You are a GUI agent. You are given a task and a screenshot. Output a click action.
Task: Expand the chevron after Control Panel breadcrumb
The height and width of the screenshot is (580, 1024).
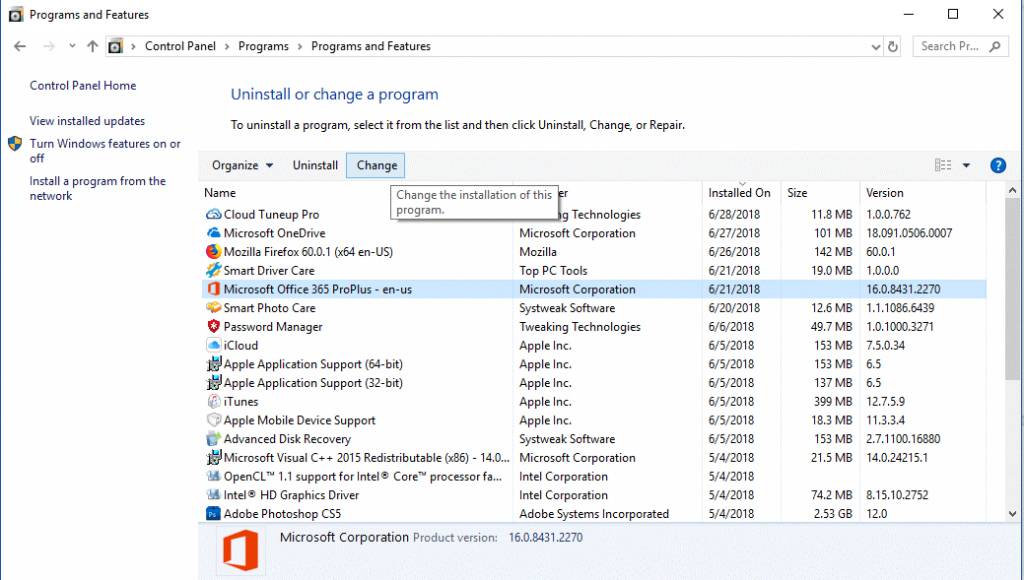click(x=227, y=46)
